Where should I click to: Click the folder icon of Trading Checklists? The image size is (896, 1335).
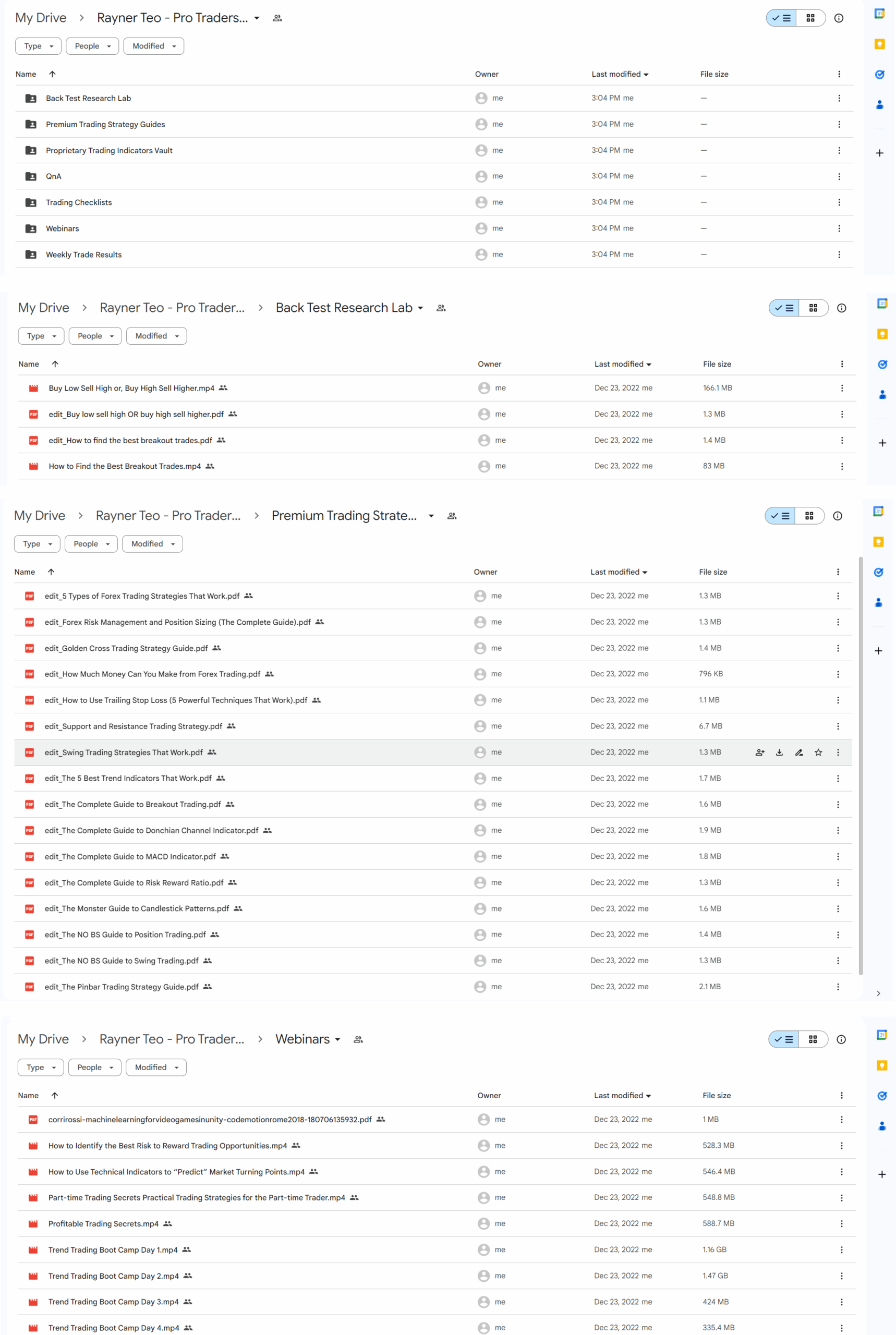click(x=31, y=202)
